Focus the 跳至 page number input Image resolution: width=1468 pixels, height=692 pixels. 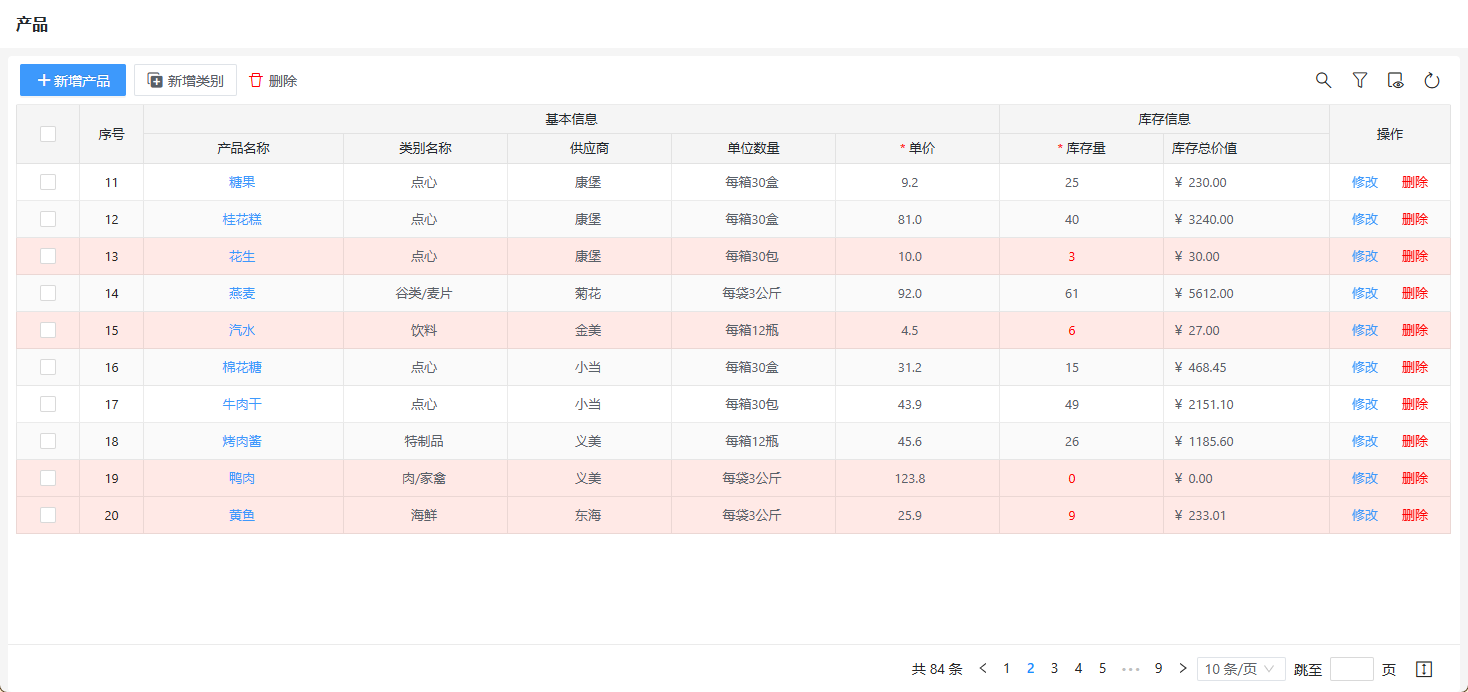point(1351,669)
